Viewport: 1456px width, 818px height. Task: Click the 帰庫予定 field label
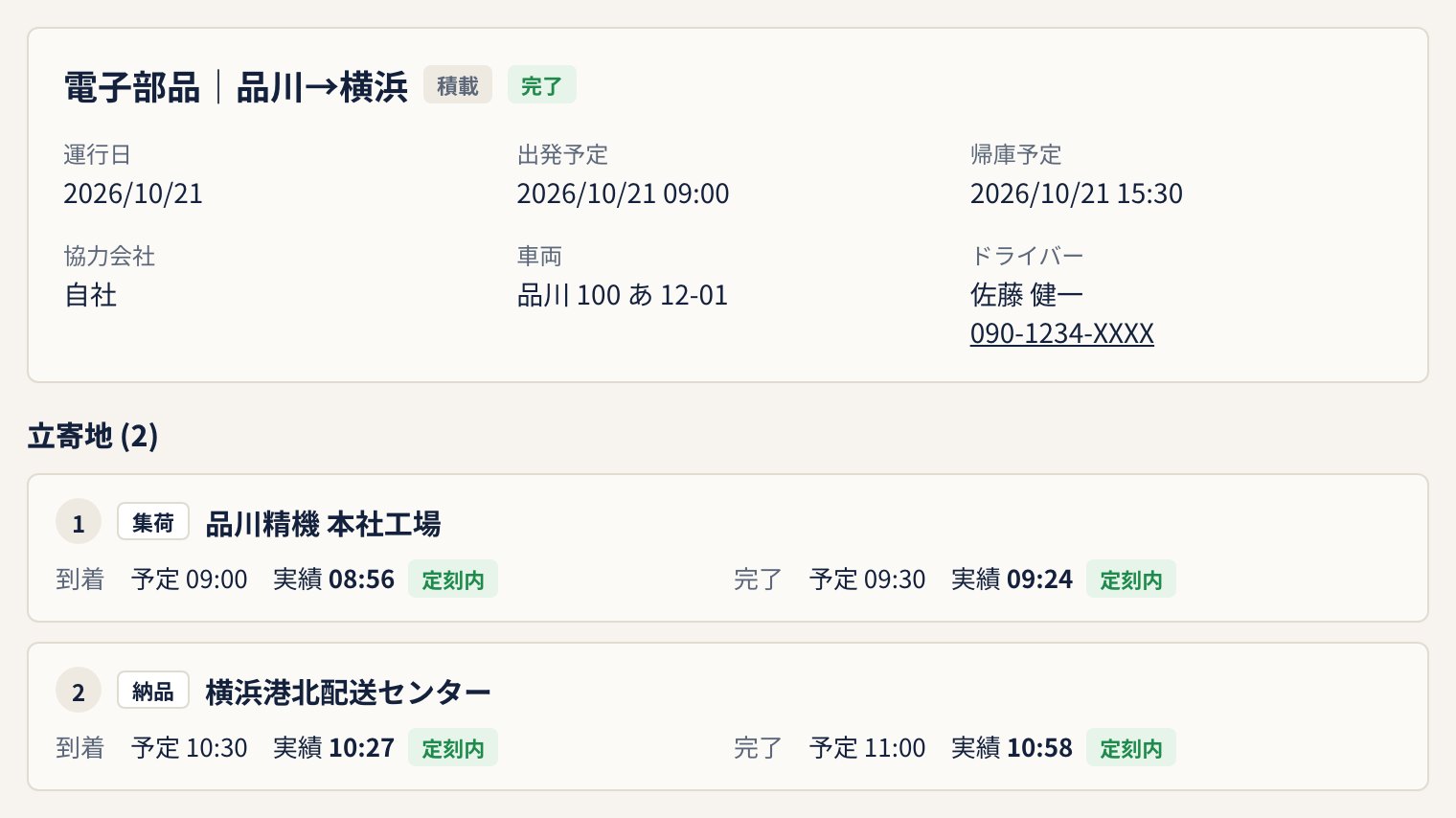click(x=1015, y=154)
